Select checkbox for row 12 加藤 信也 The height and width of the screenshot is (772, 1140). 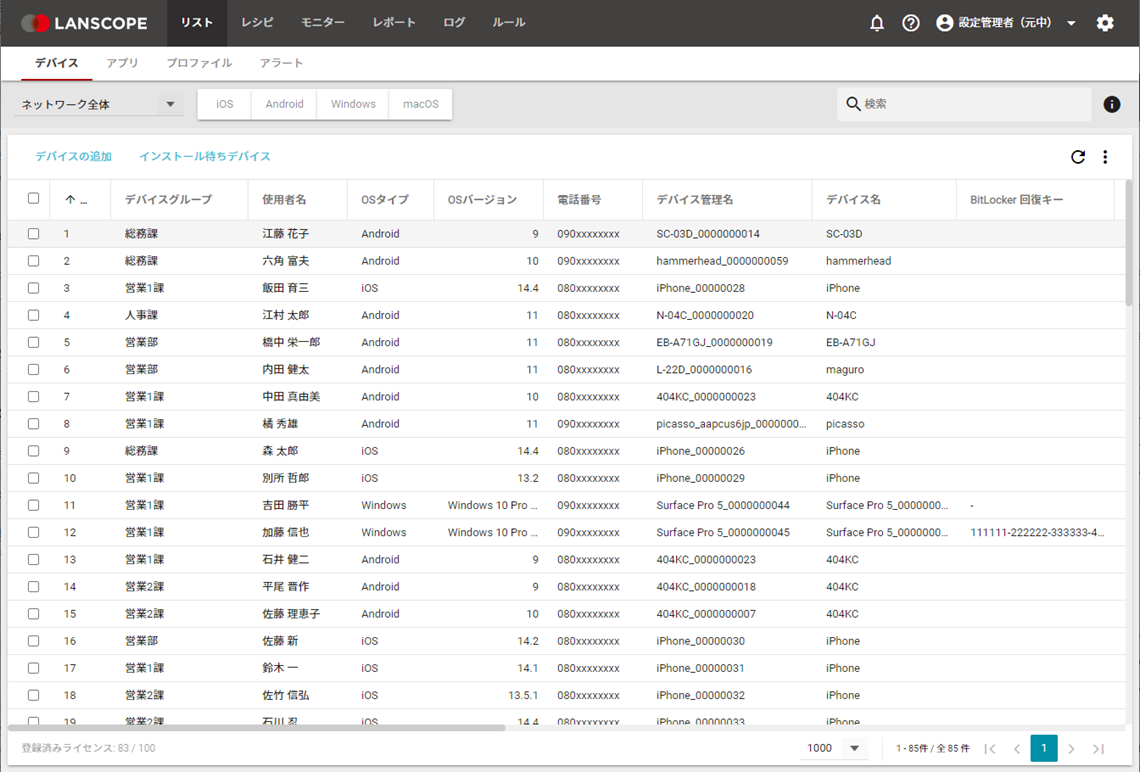point(33,532)
